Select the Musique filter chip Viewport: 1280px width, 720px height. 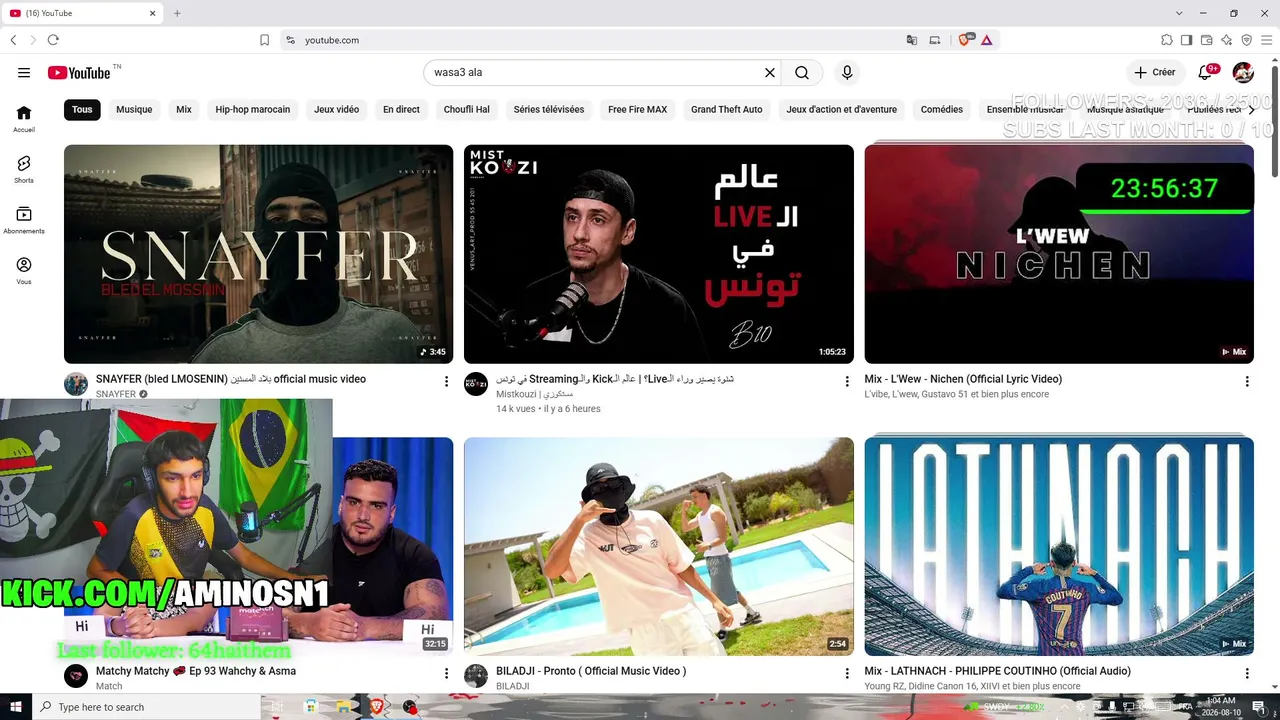point(134,110)
